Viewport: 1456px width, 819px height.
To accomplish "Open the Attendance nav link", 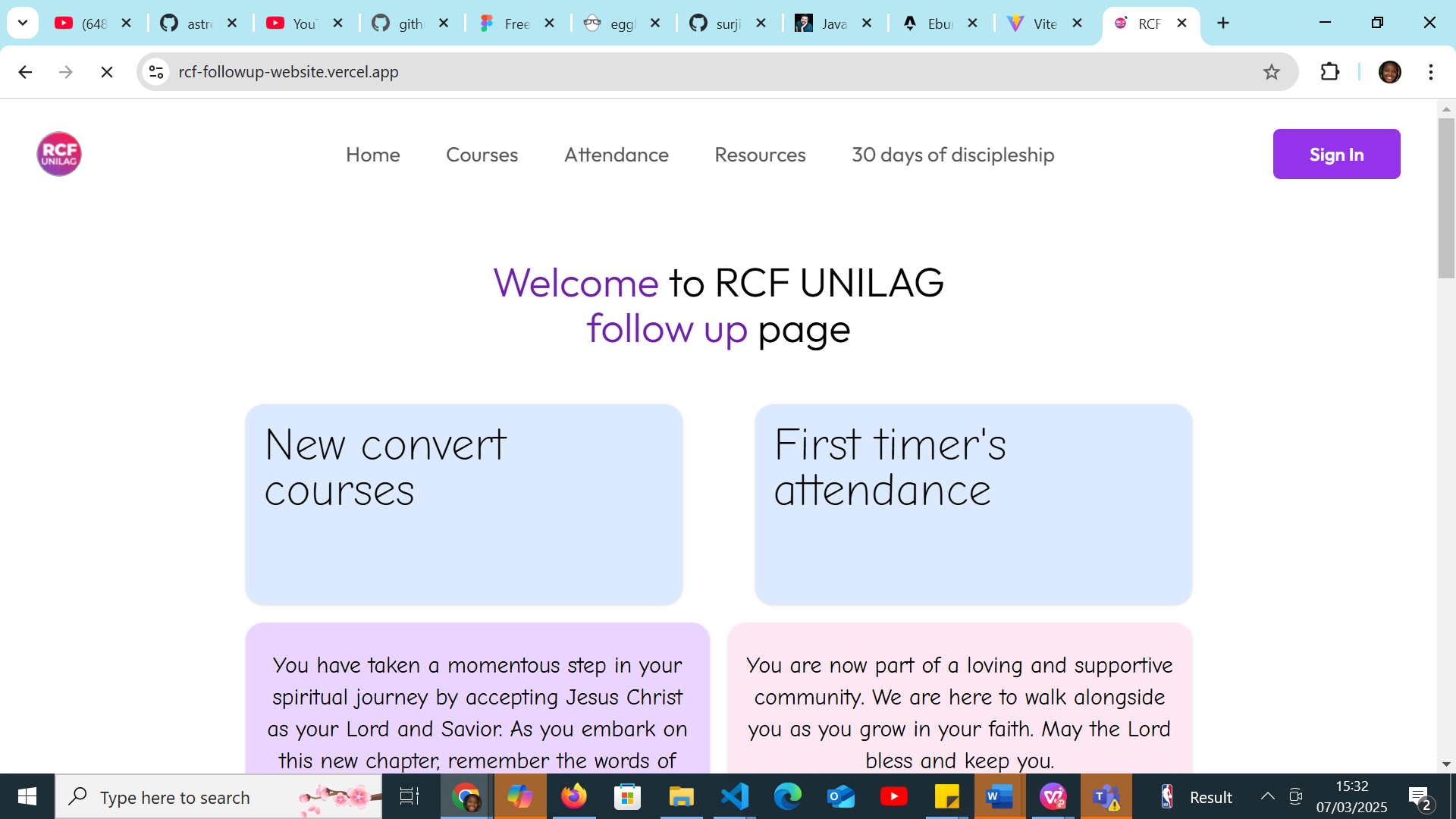I will coord(616,155).
